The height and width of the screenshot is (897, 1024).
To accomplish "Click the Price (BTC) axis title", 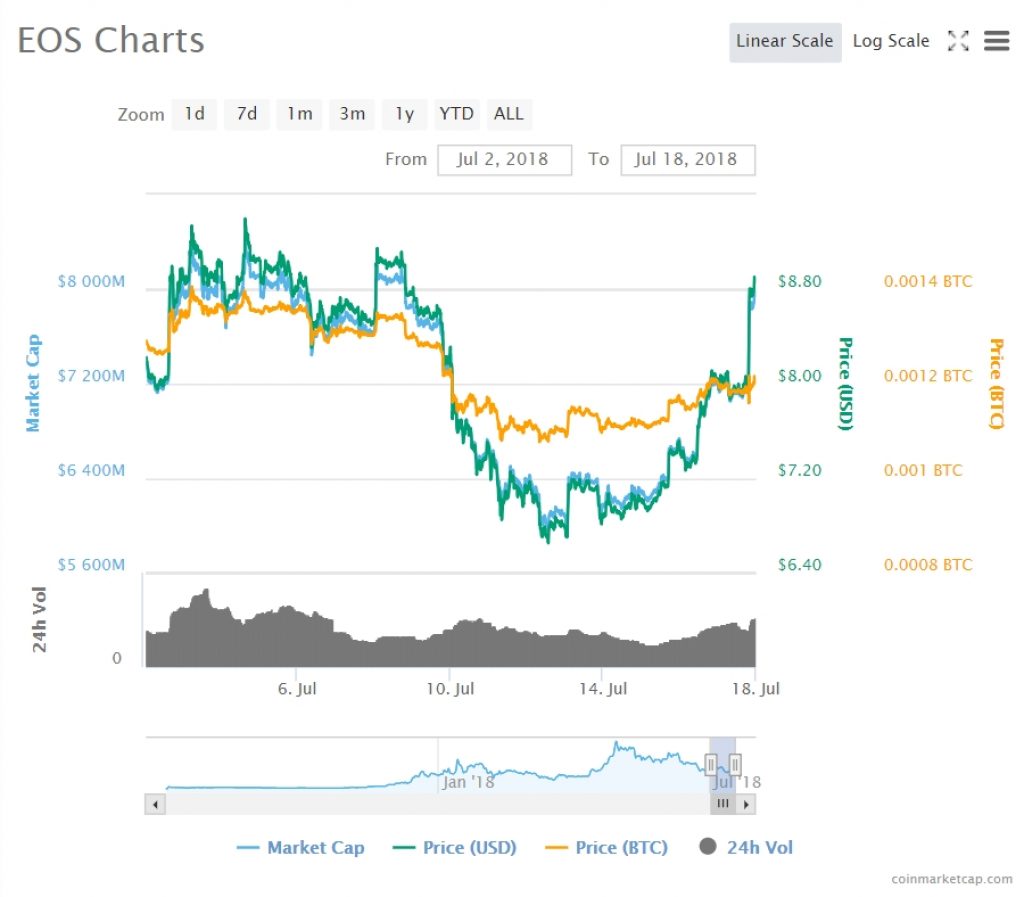I will pyautogui.click(x=995, y=384).
